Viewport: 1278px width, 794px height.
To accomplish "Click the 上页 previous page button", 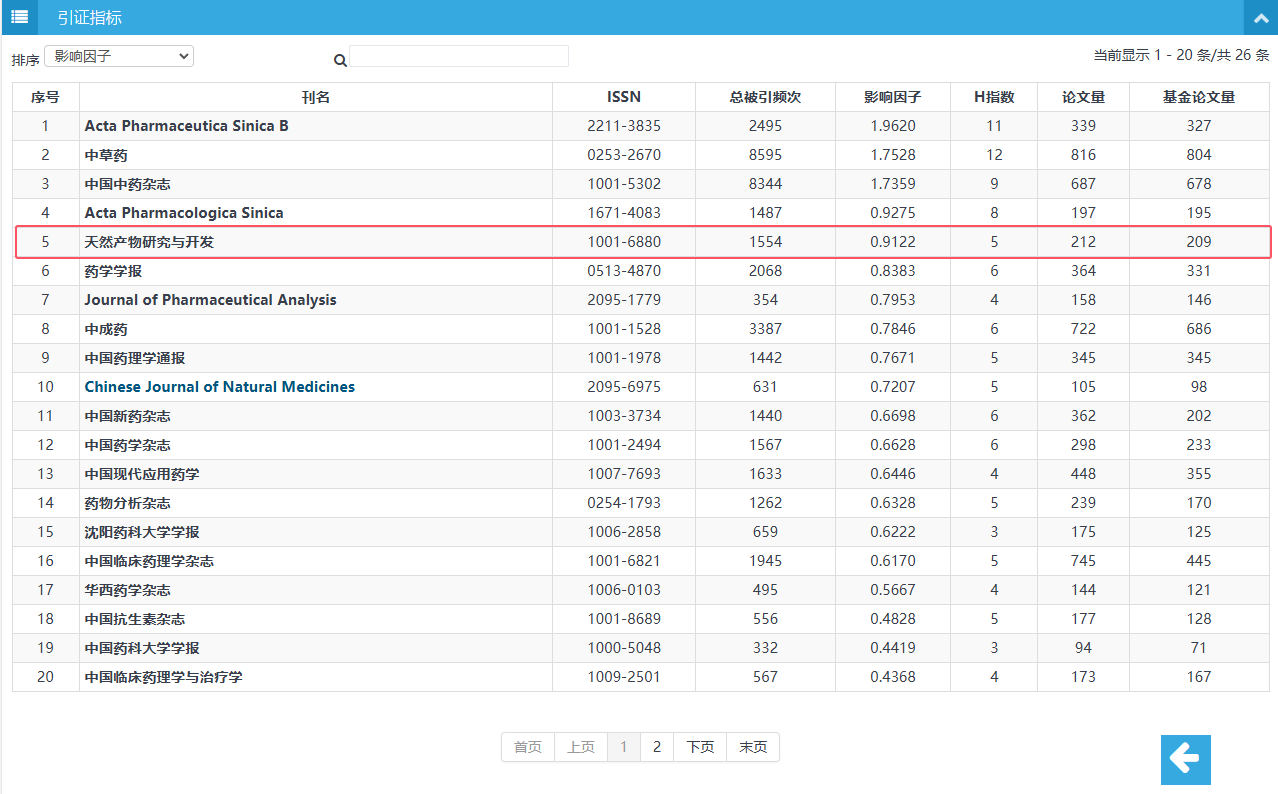I will 581,747.
